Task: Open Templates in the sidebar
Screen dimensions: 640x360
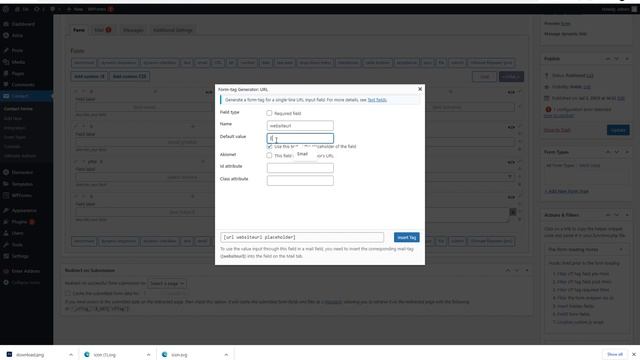Action: 22,184
